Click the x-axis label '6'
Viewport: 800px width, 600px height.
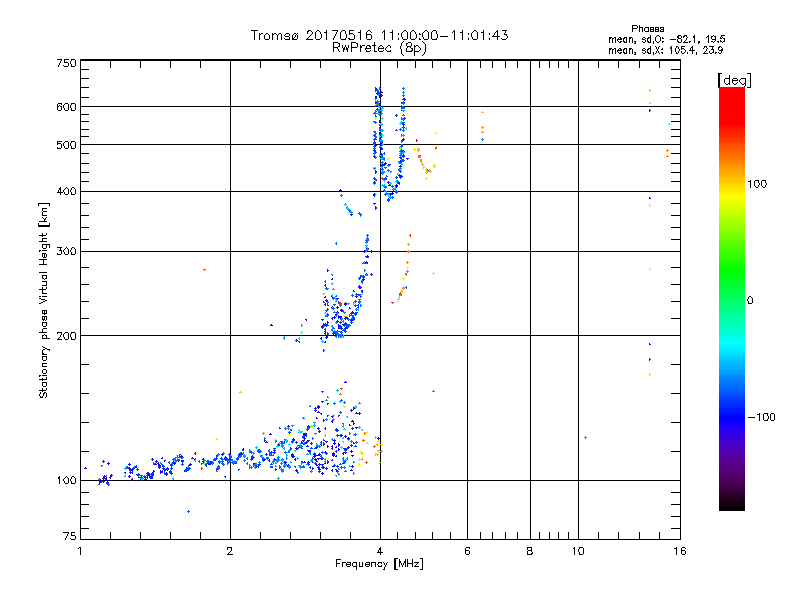coord(467,551)
